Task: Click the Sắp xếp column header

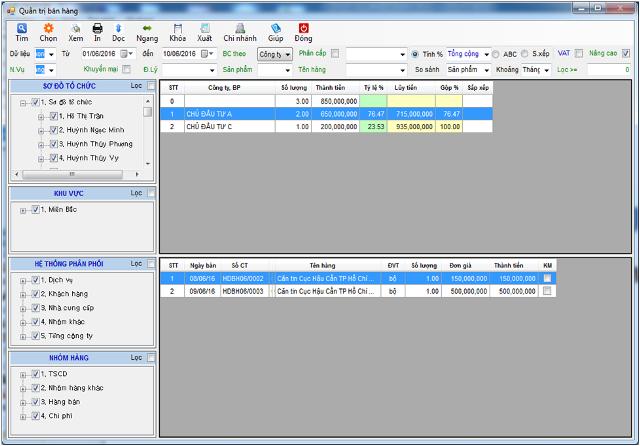Action: click(x=478, y=88)
